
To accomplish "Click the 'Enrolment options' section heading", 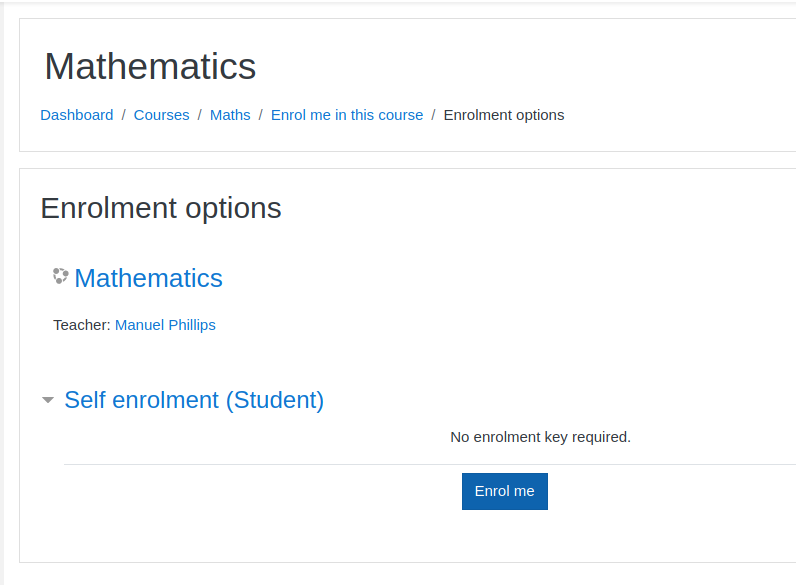I will tap(160, 208).
